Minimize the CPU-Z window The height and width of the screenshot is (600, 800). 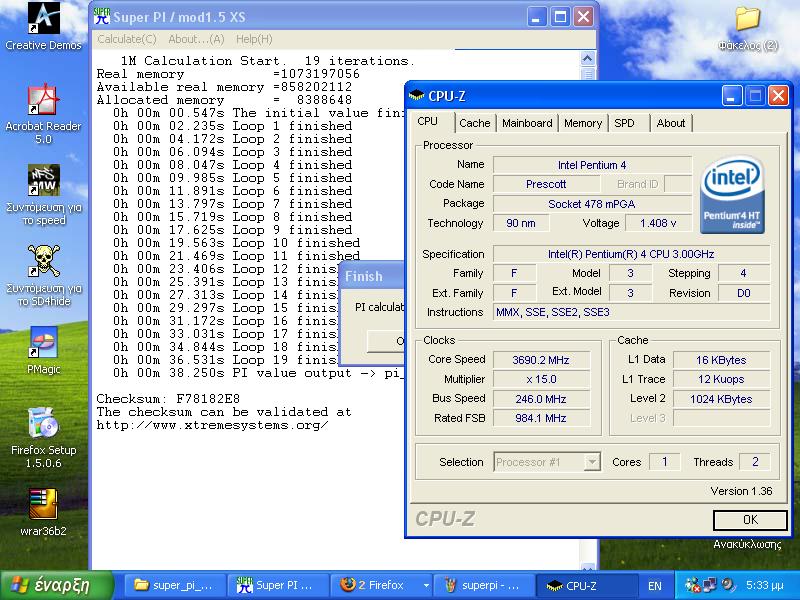(x=731, y=96)
